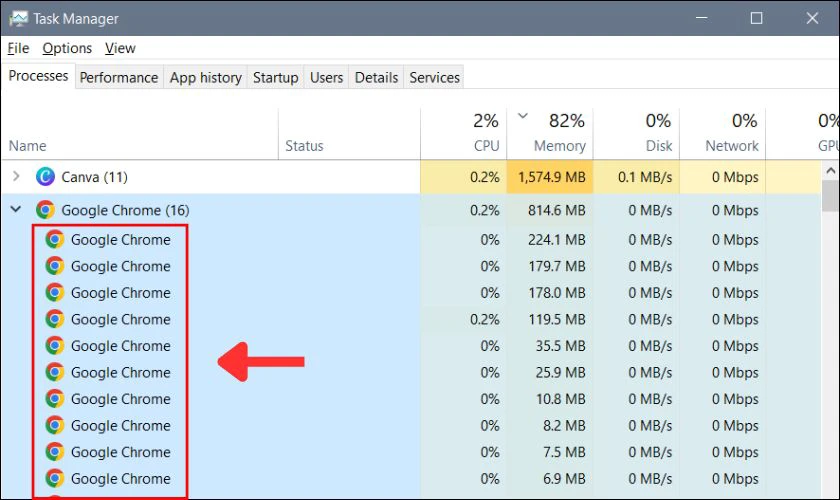Image resolution: width=840 pixels, height=500 pixels.
Task: Click Canva's 0 Mbps network cell
Action: click(x=723, y=177)
